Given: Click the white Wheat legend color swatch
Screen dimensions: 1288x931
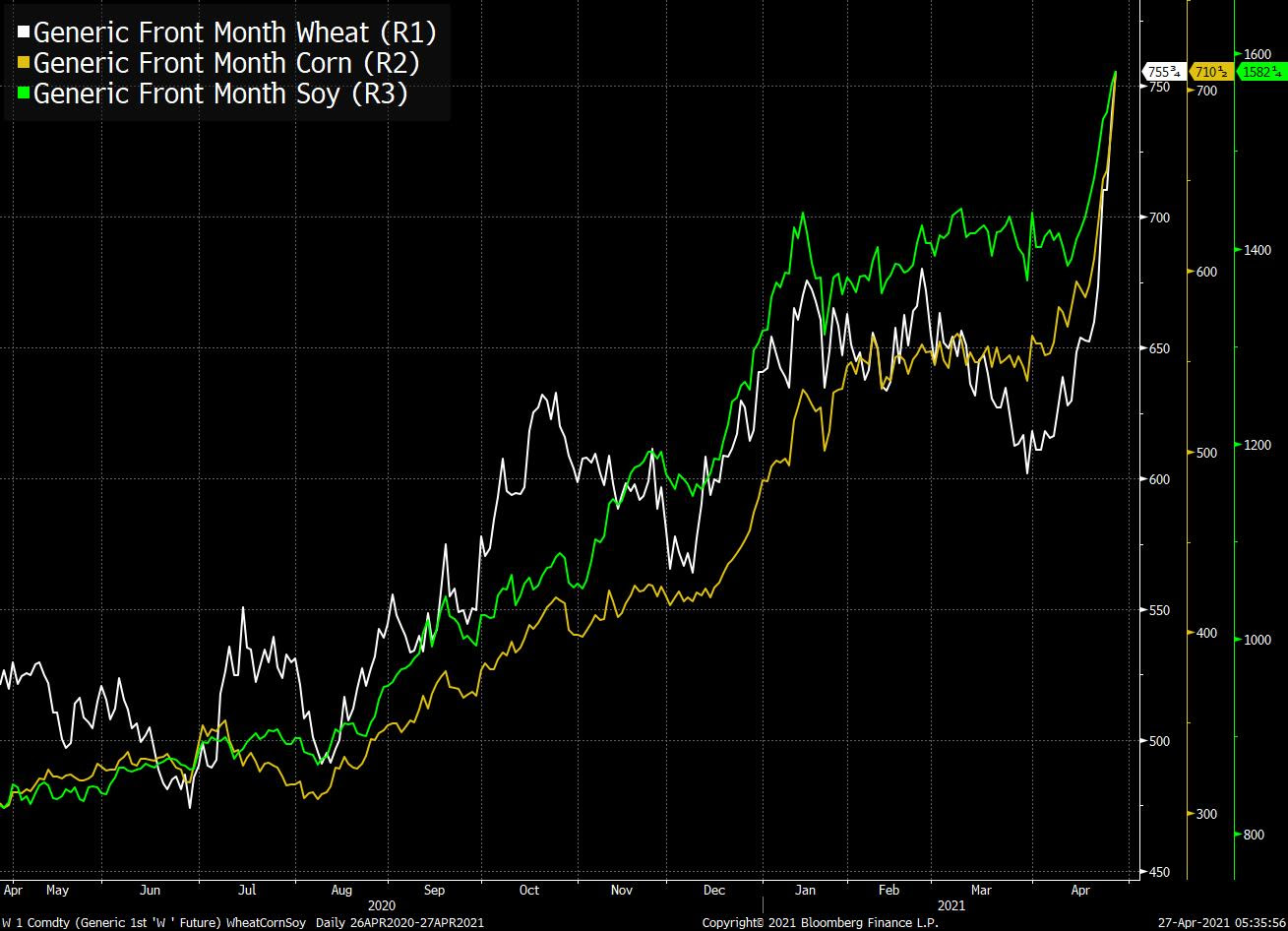Looking at the screenshot, I should coord(24,32).
